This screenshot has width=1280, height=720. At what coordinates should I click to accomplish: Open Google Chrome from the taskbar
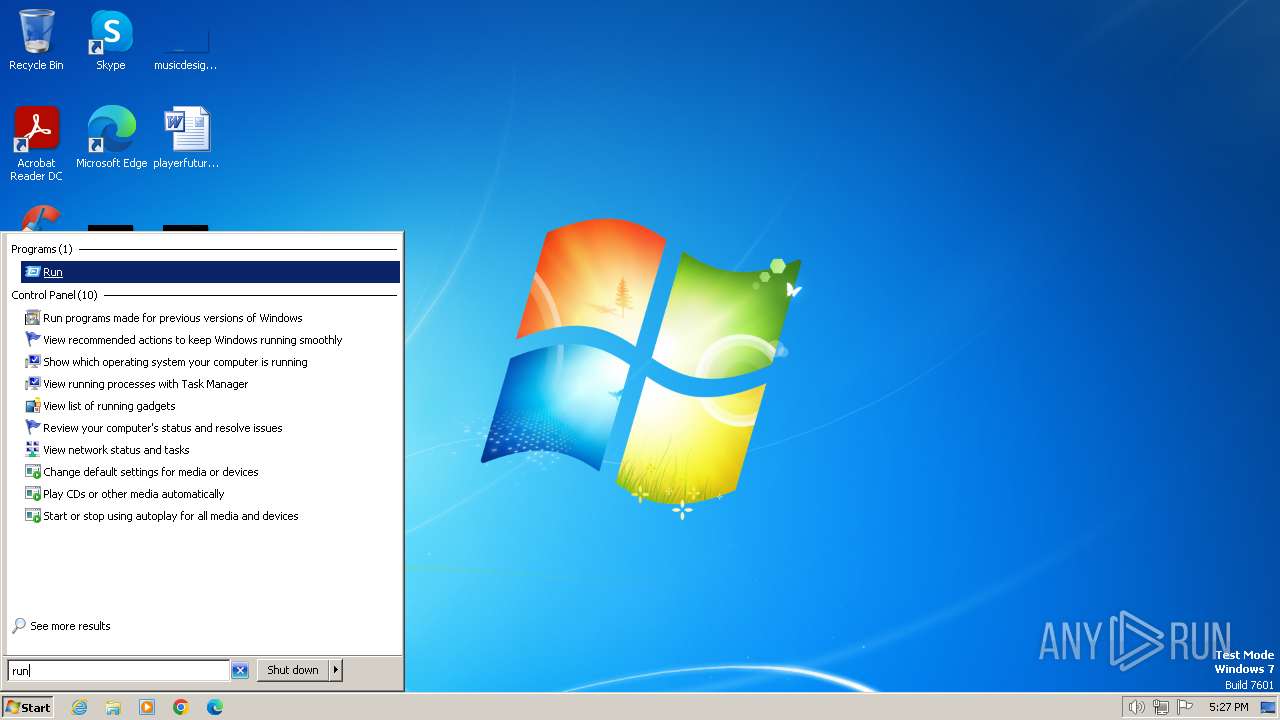[x=181, y=707]
